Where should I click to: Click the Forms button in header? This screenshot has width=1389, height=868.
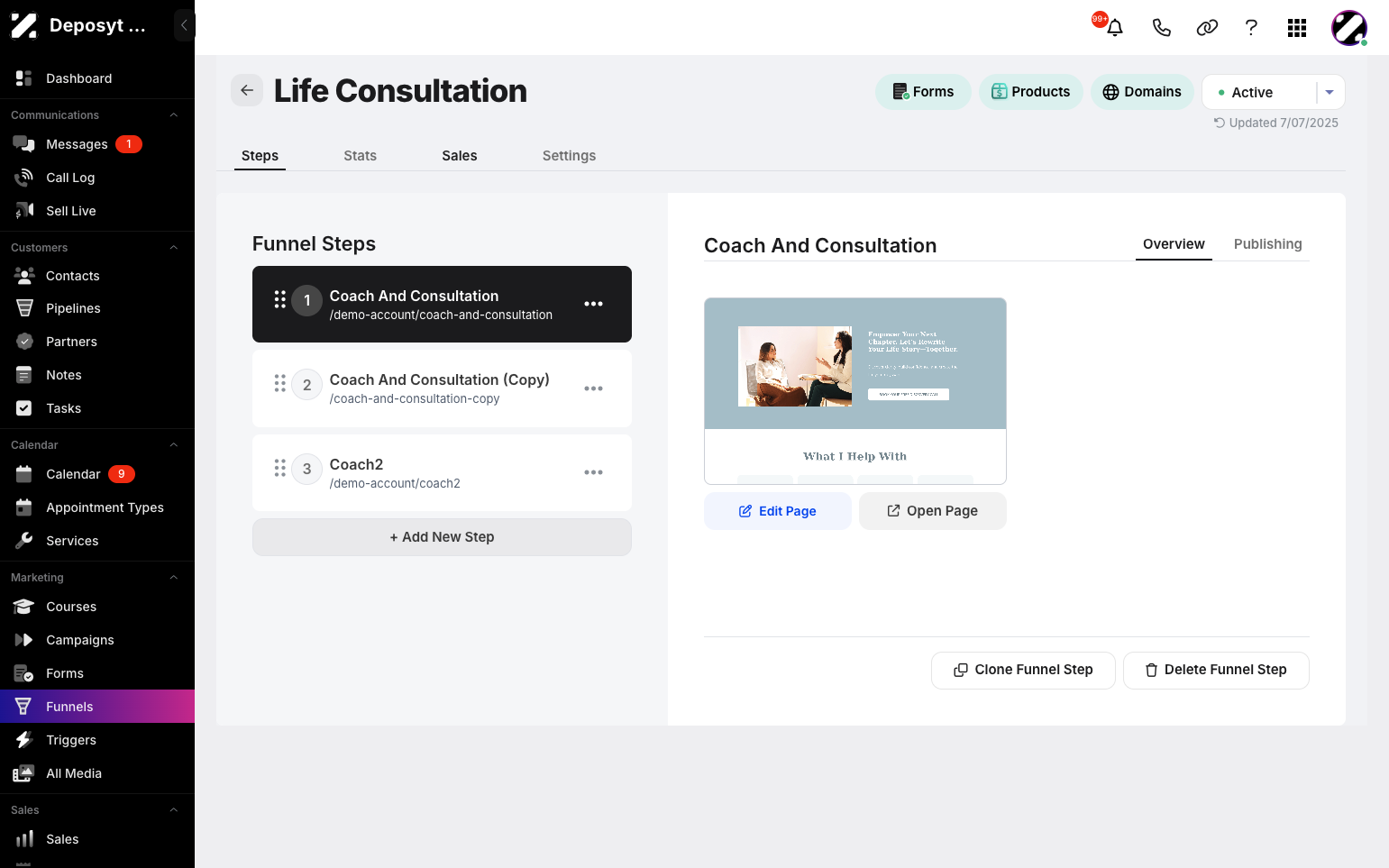923,92
